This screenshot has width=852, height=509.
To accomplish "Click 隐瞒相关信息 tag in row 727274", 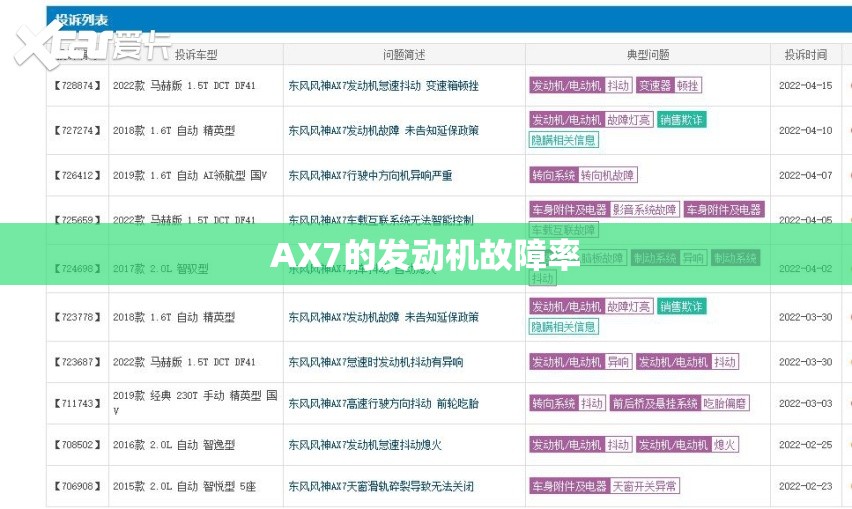I will (x=563, y=140).
